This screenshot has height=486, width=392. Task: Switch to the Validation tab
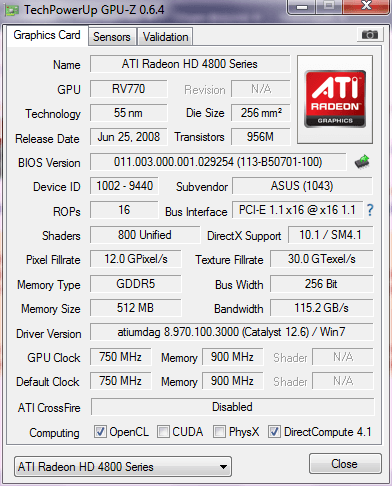tap(165, 37)
